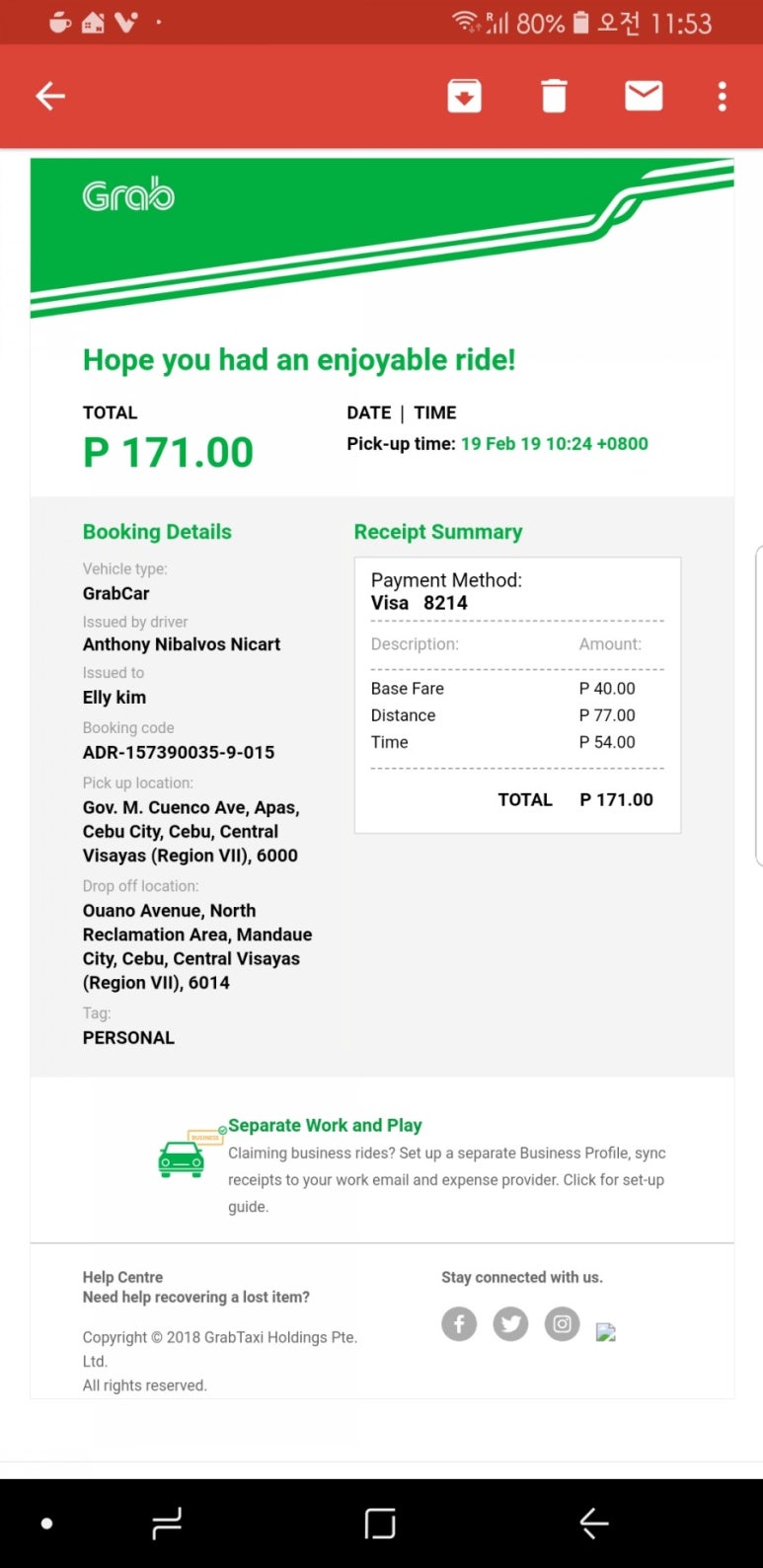The image size is (763, 1568).
Task: Tap the P 171.00 total amount
Action: coord(169,452)
